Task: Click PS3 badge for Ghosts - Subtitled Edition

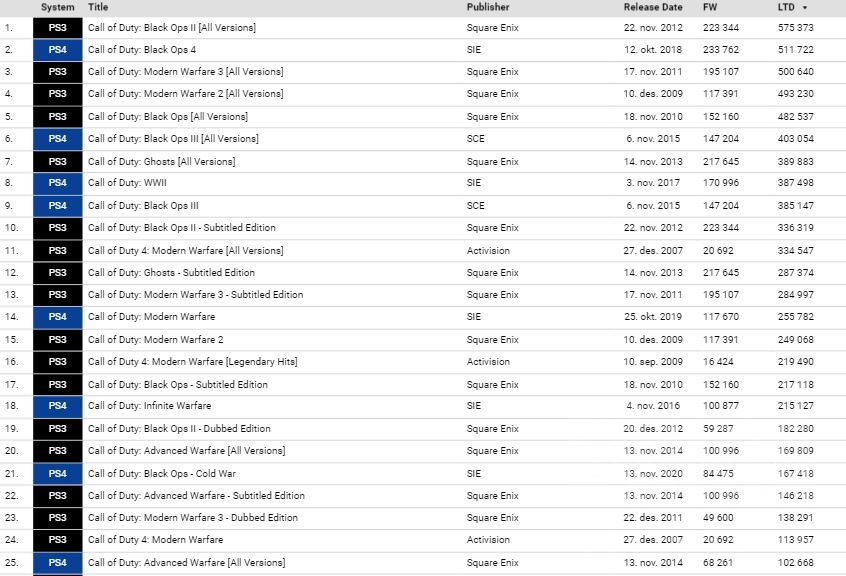Action: click(57, 272)
